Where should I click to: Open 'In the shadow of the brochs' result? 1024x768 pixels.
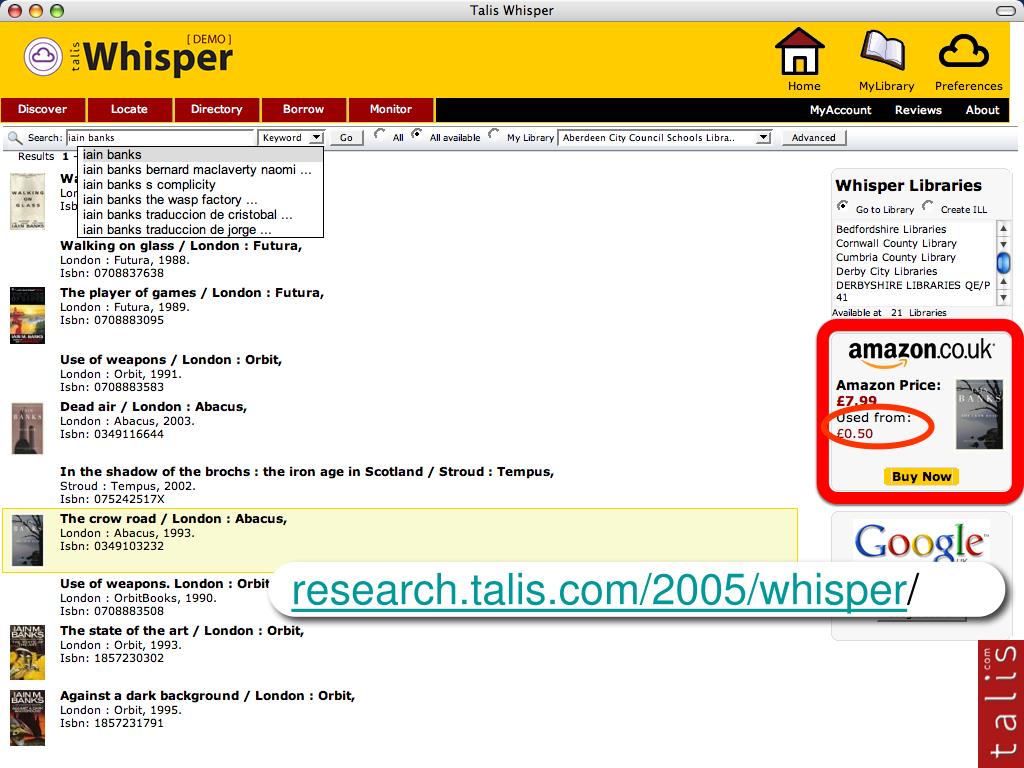click(x=307, y=472)
